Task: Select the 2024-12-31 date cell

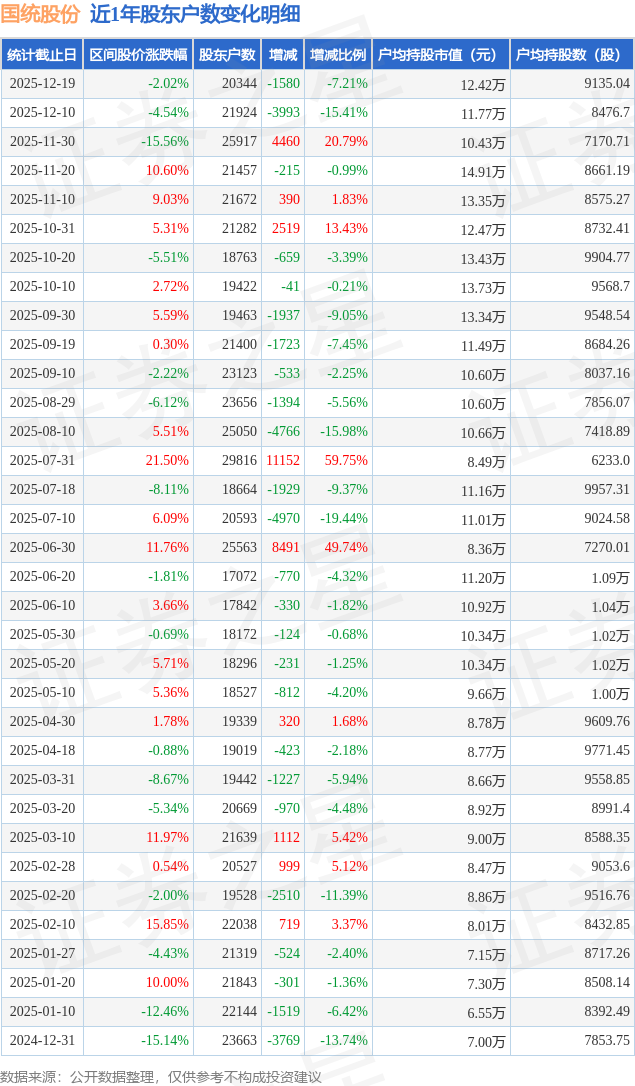Action: point(42,1041)
